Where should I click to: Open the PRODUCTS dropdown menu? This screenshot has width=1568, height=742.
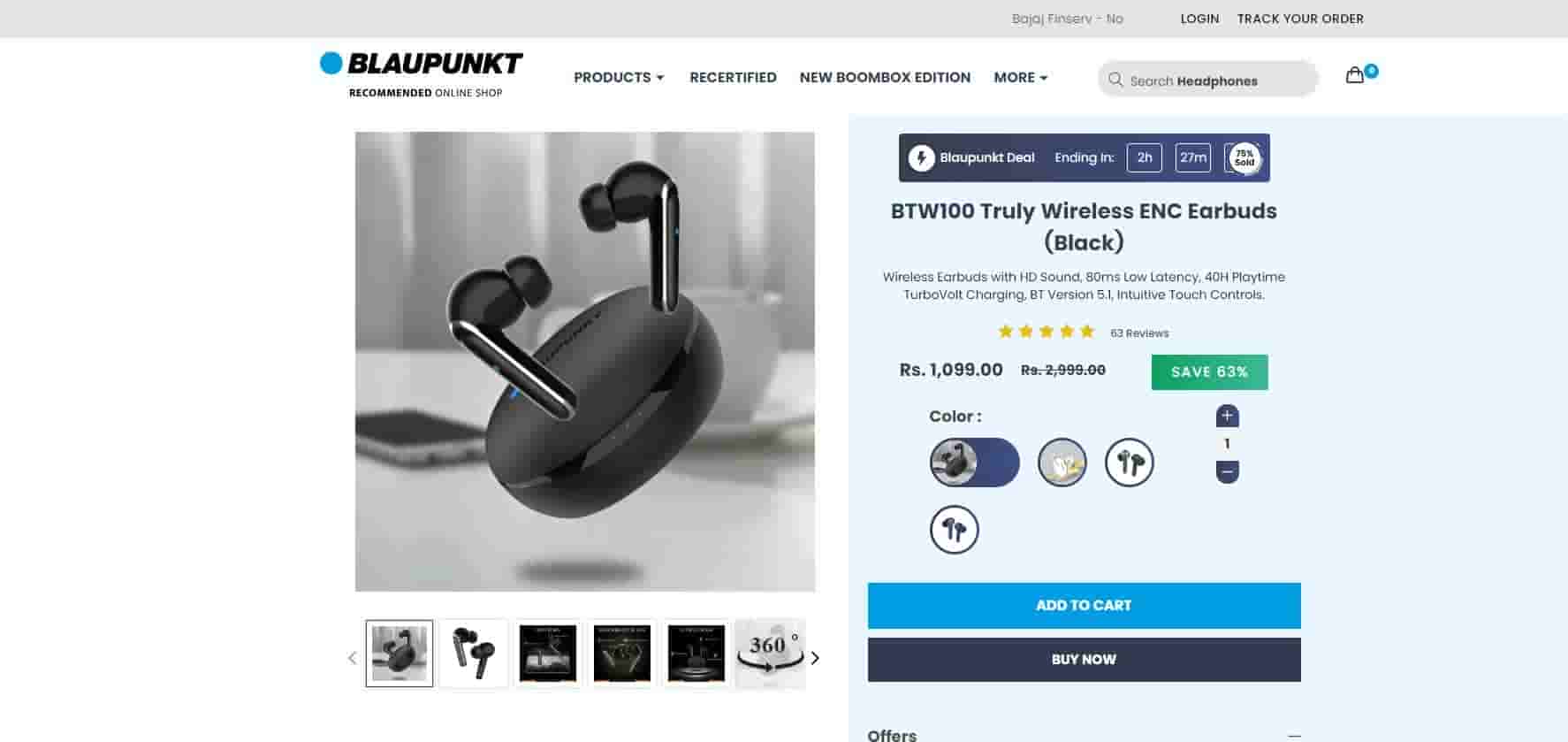619,77
